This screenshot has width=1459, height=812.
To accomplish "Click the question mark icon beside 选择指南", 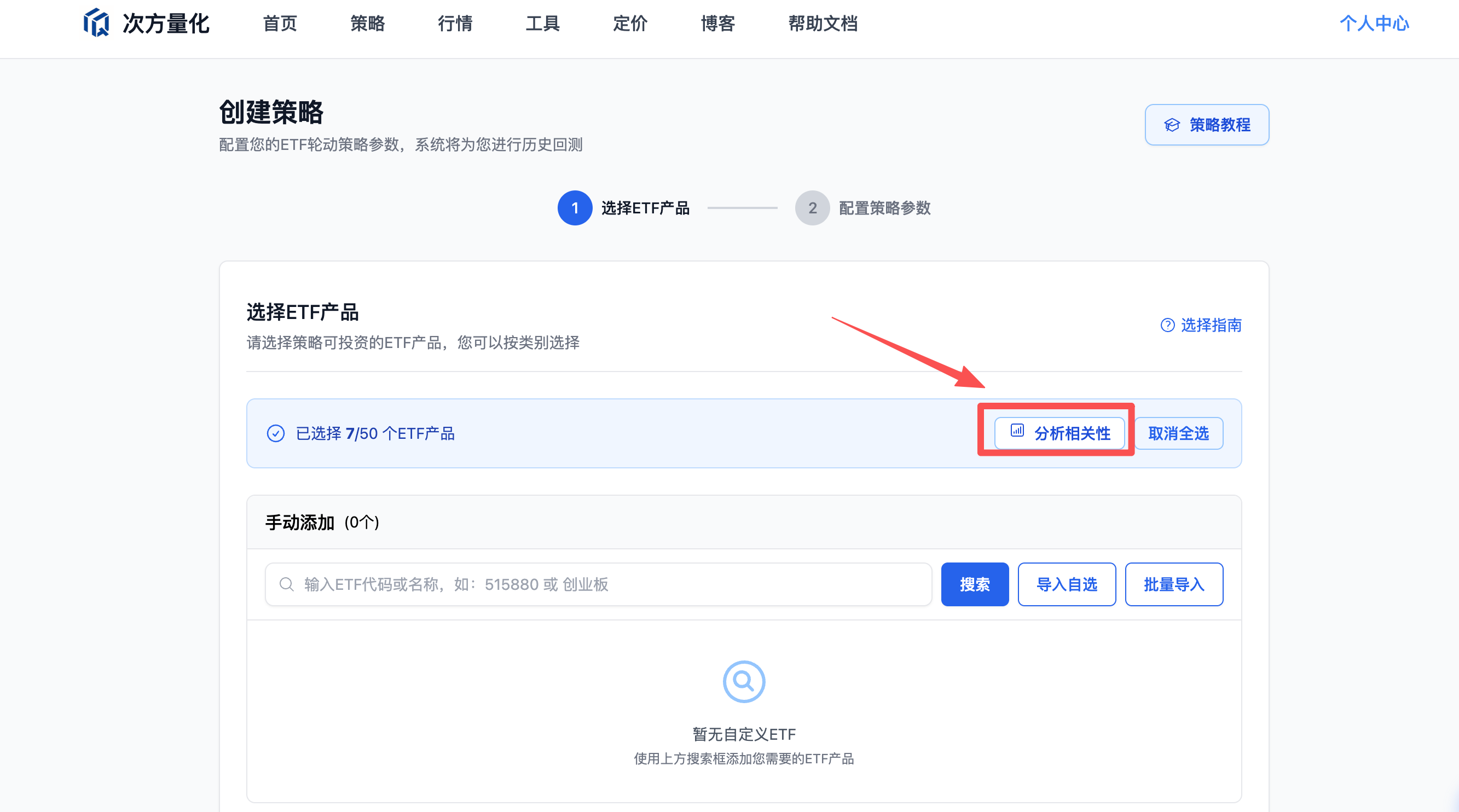I will point(1167,325).
